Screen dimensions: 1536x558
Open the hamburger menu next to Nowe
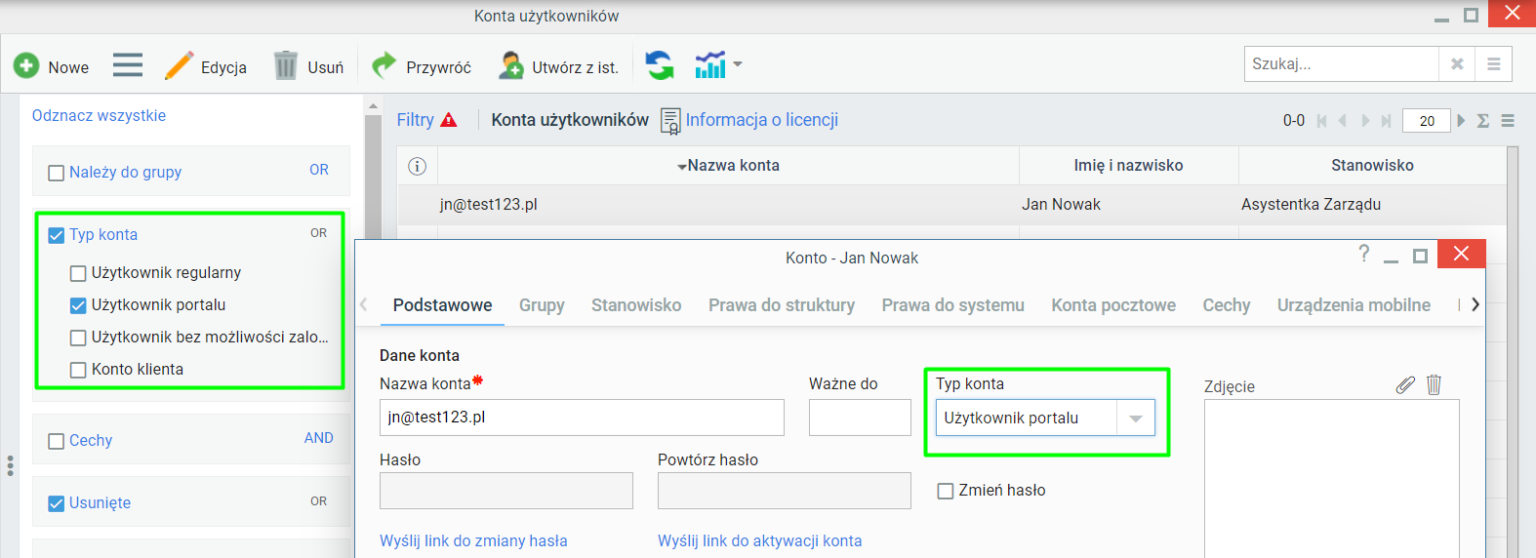(128, 66)
